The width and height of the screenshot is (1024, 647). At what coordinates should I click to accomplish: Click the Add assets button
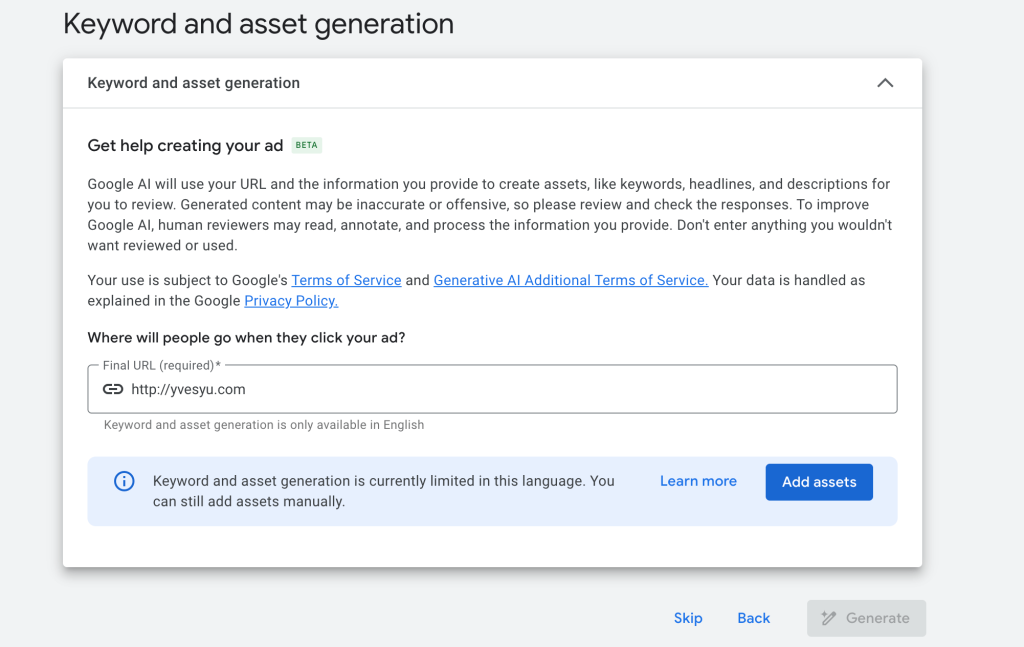click(819, 482)
